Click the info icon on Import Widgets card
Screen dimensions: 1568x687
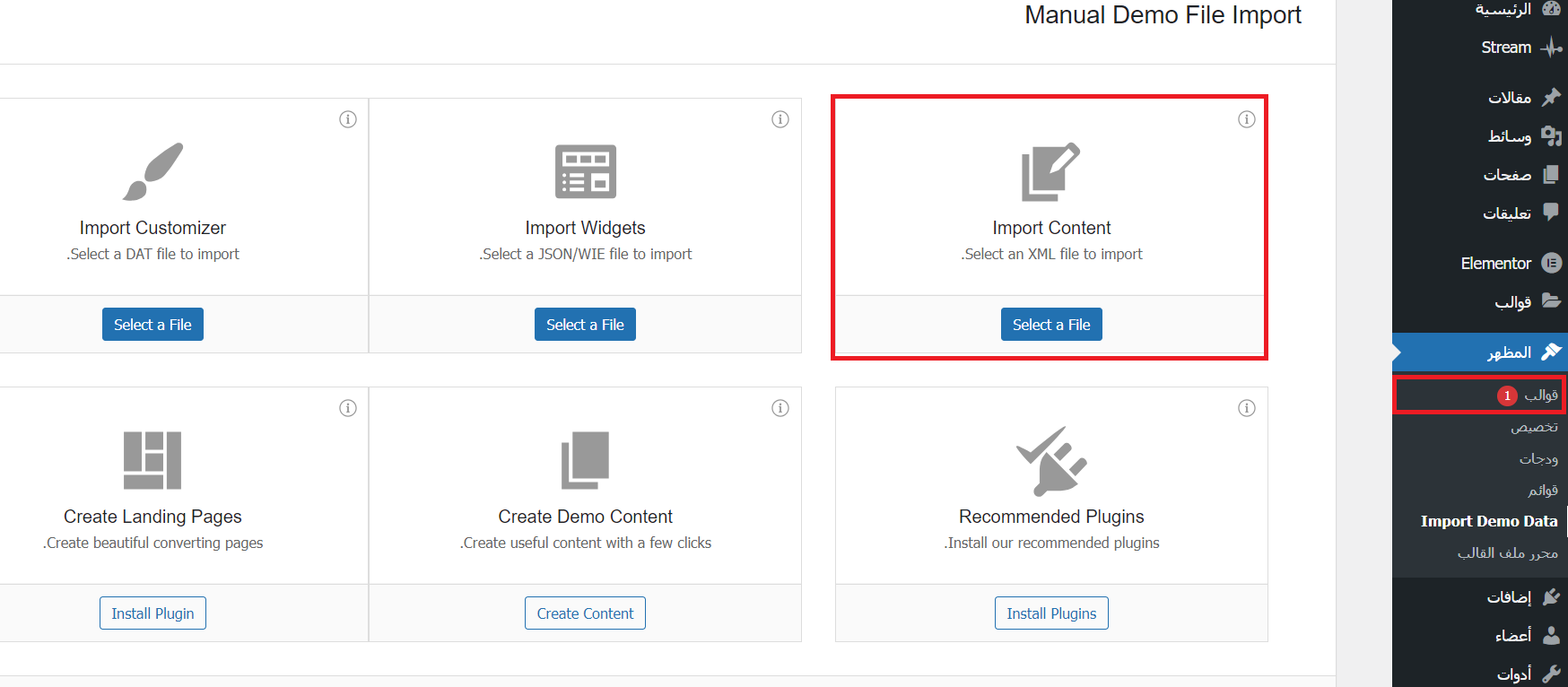click(780, 119)
